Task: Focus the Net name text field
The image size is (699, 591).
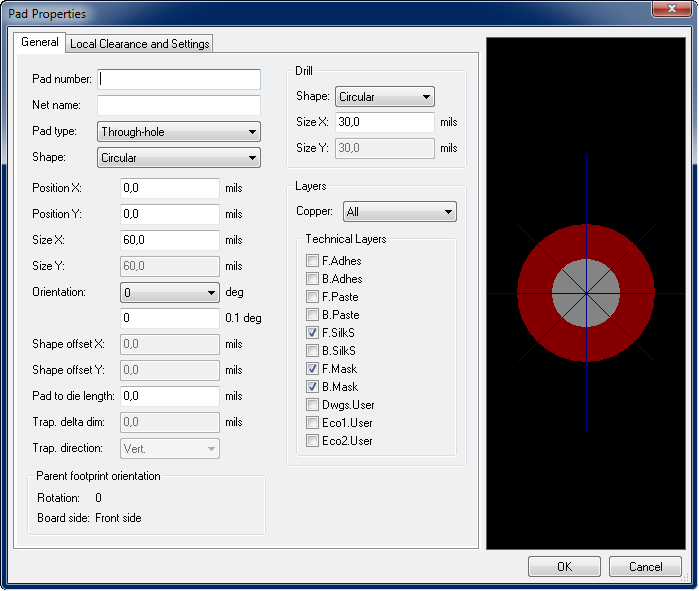Action: [x=179, y=105]
